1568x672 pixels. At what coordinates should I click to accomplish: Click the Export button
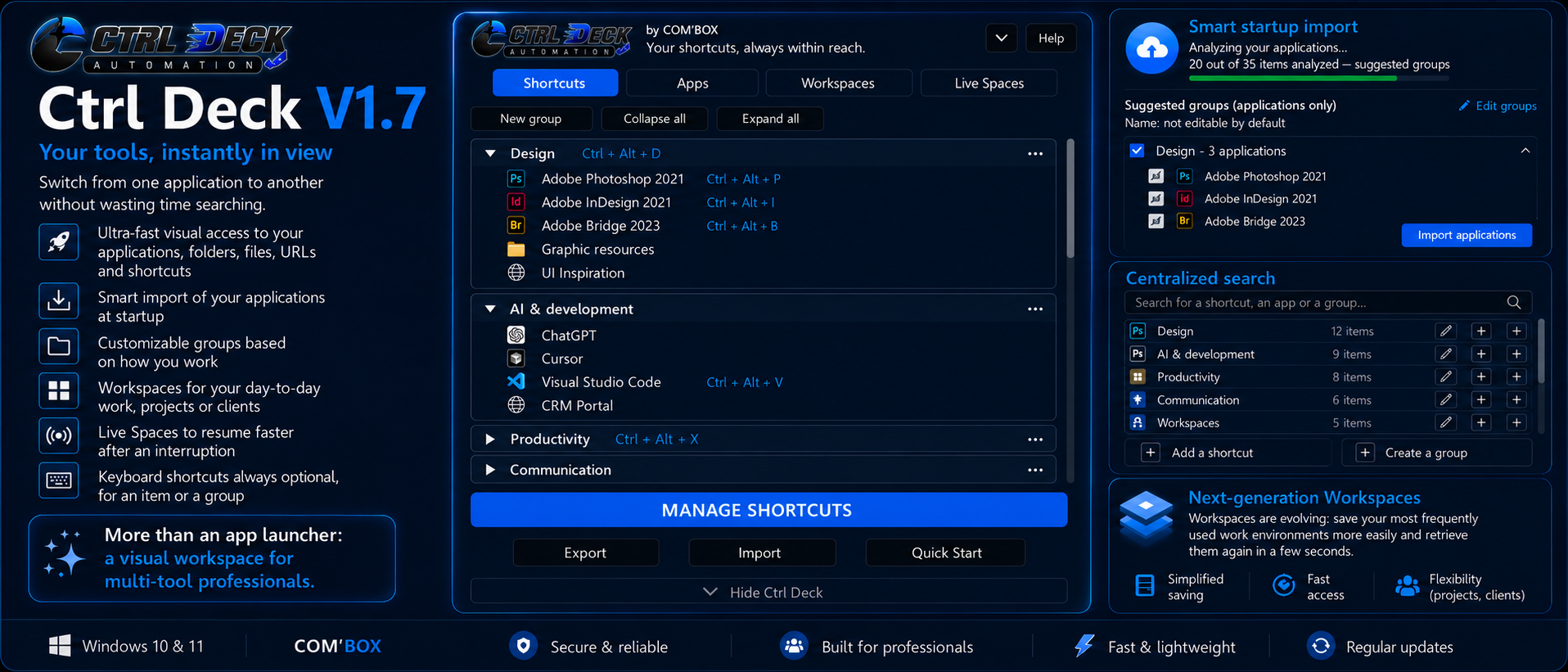tap(585, 552)
